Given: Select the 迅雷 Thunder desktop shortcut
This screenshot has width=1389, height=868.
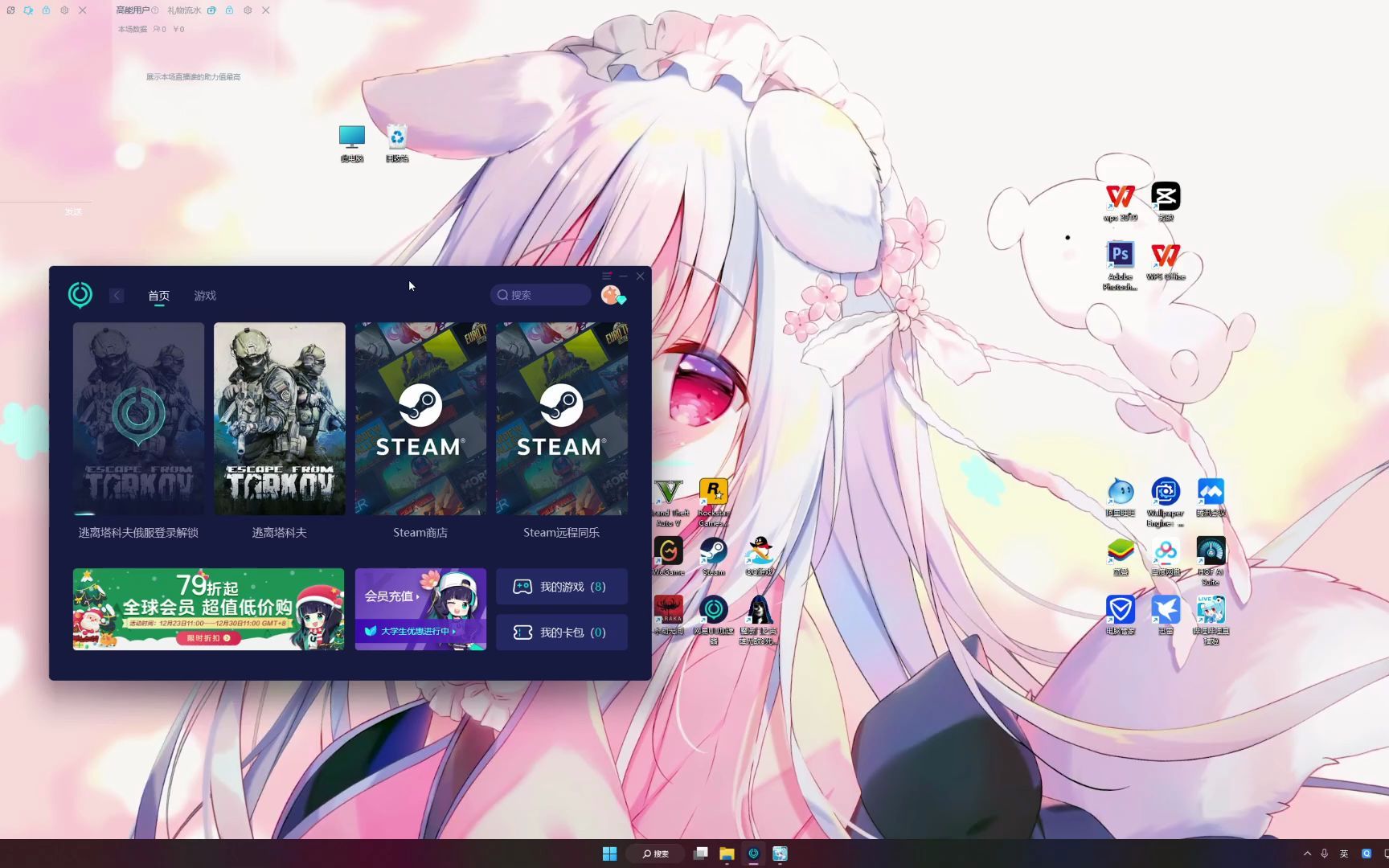Looking at the screenshot, I should click(1166, 615).
